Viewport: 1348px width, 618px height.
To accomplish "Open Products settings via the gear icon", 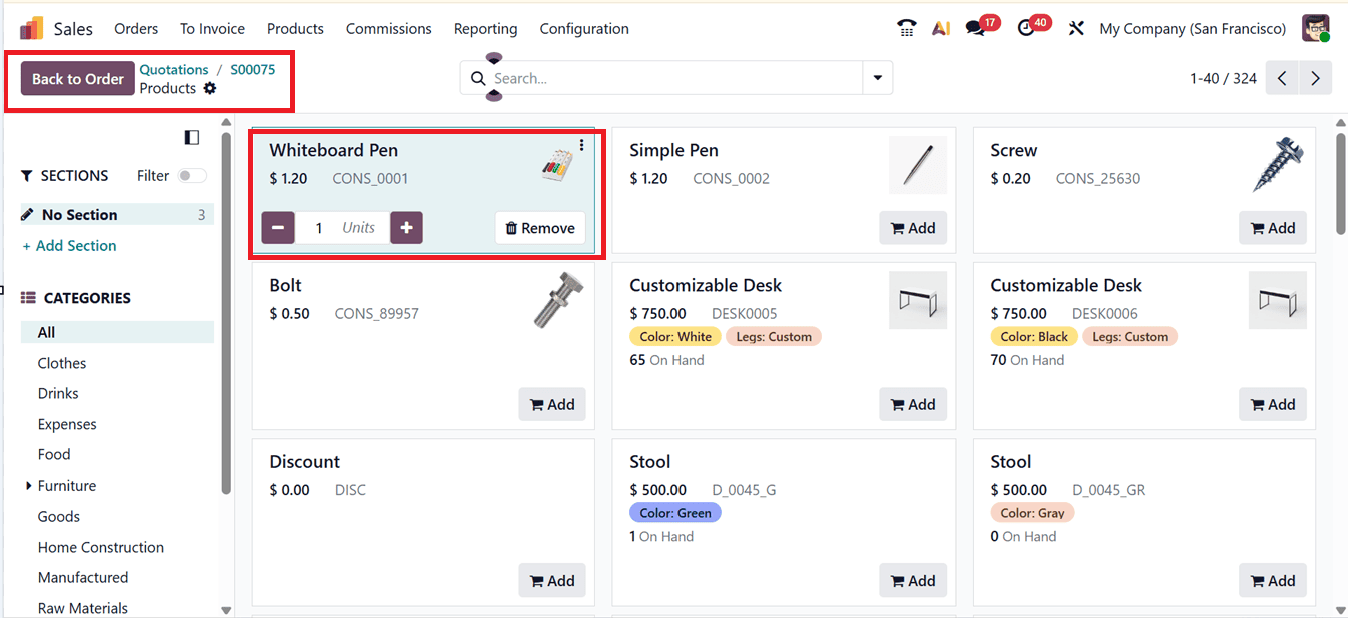I will point(209,88).
